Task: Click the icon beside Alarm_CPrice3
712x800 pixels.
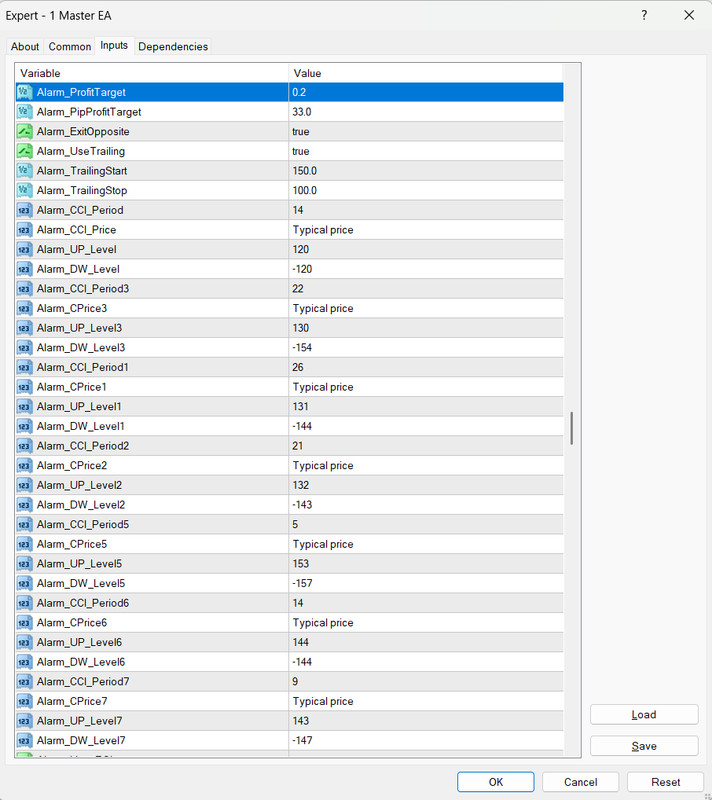Action: (x=24, y=308)
